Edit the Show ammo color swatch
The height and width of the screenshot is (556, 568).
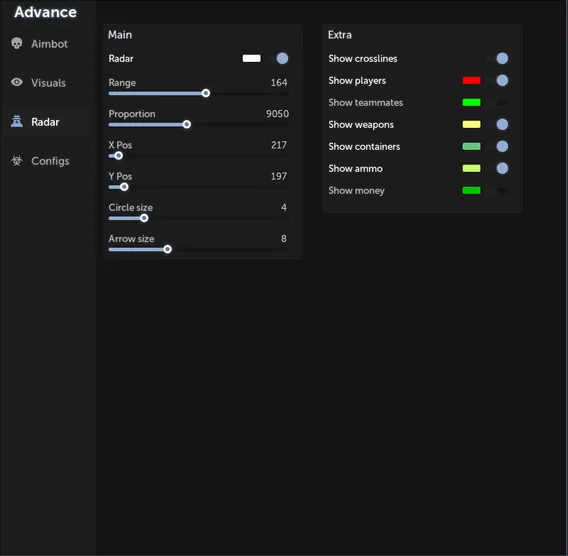(471, 168)
